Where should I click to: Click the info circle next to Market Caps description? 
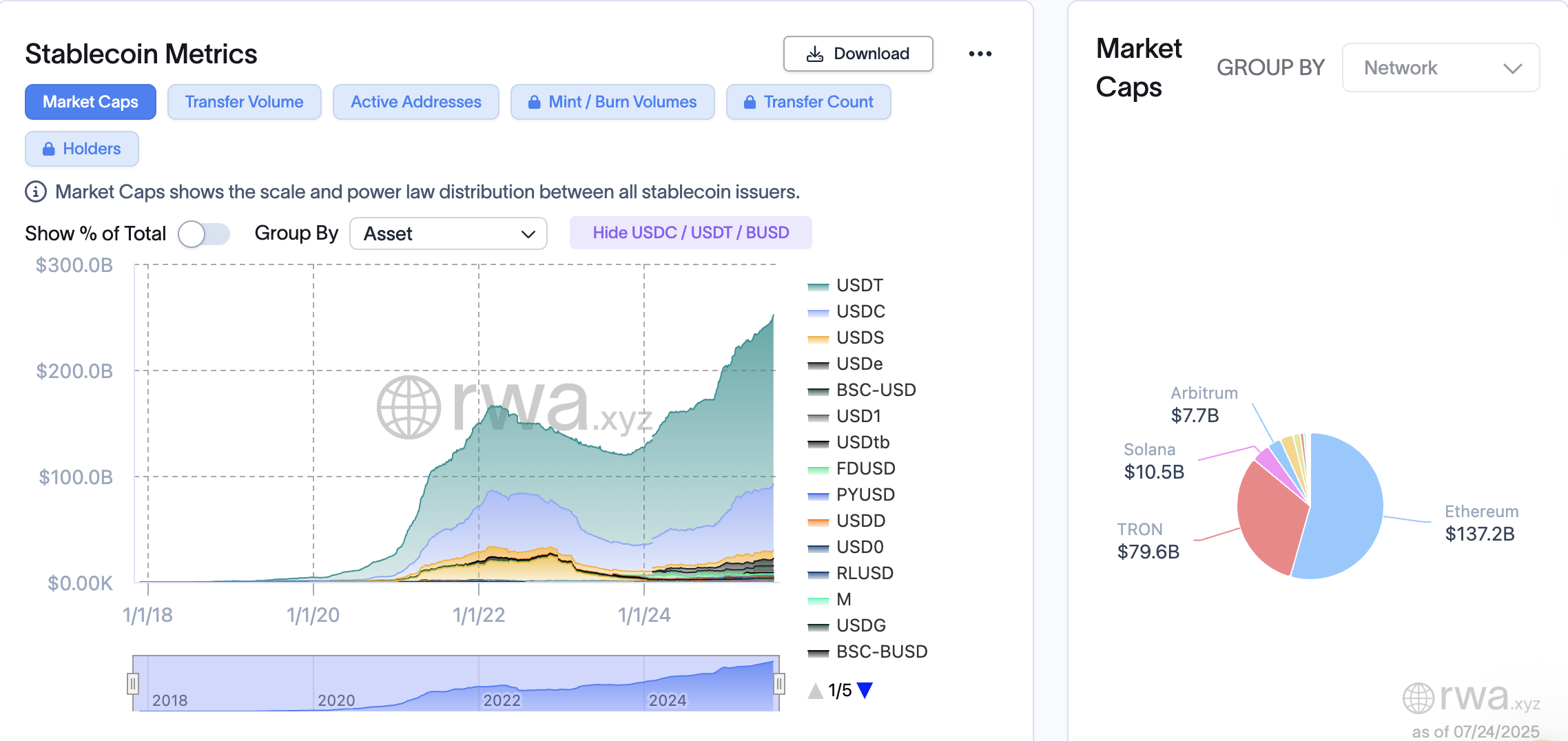(35, 192)
